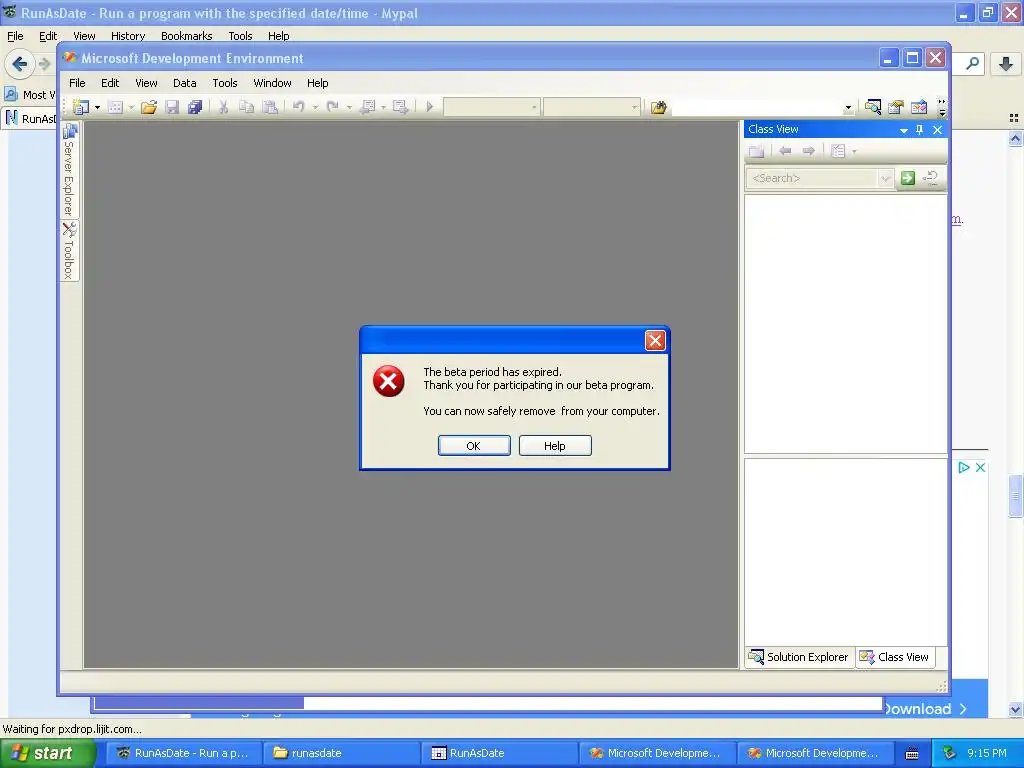
Task: Click the New Project toolbar icon
Action: [81, 107]
